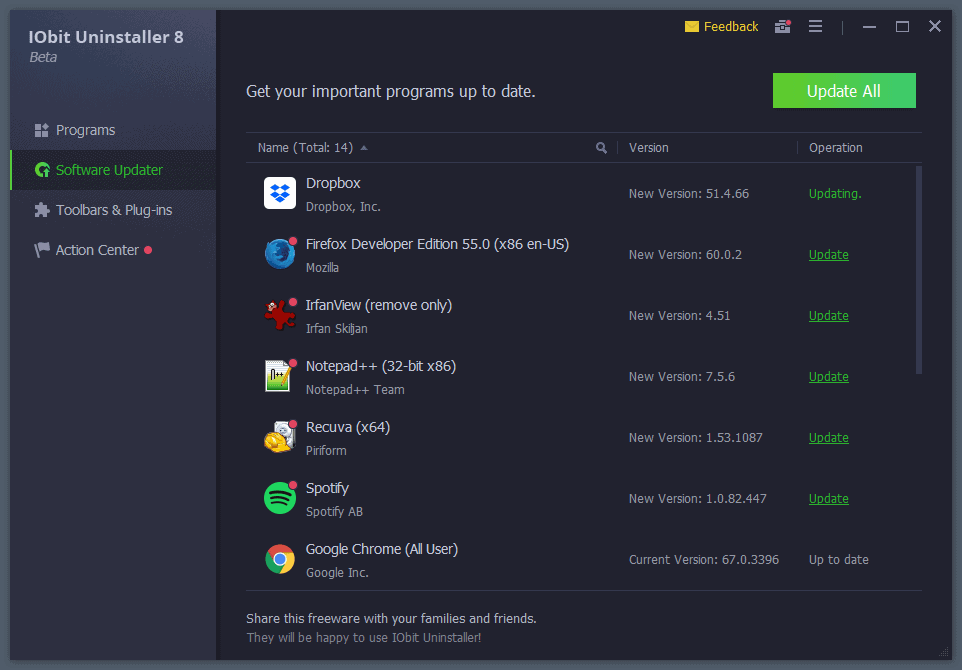Open the Programs section
Screen dimensions: 962x670
pyautogui.click(x=85, y=130)
